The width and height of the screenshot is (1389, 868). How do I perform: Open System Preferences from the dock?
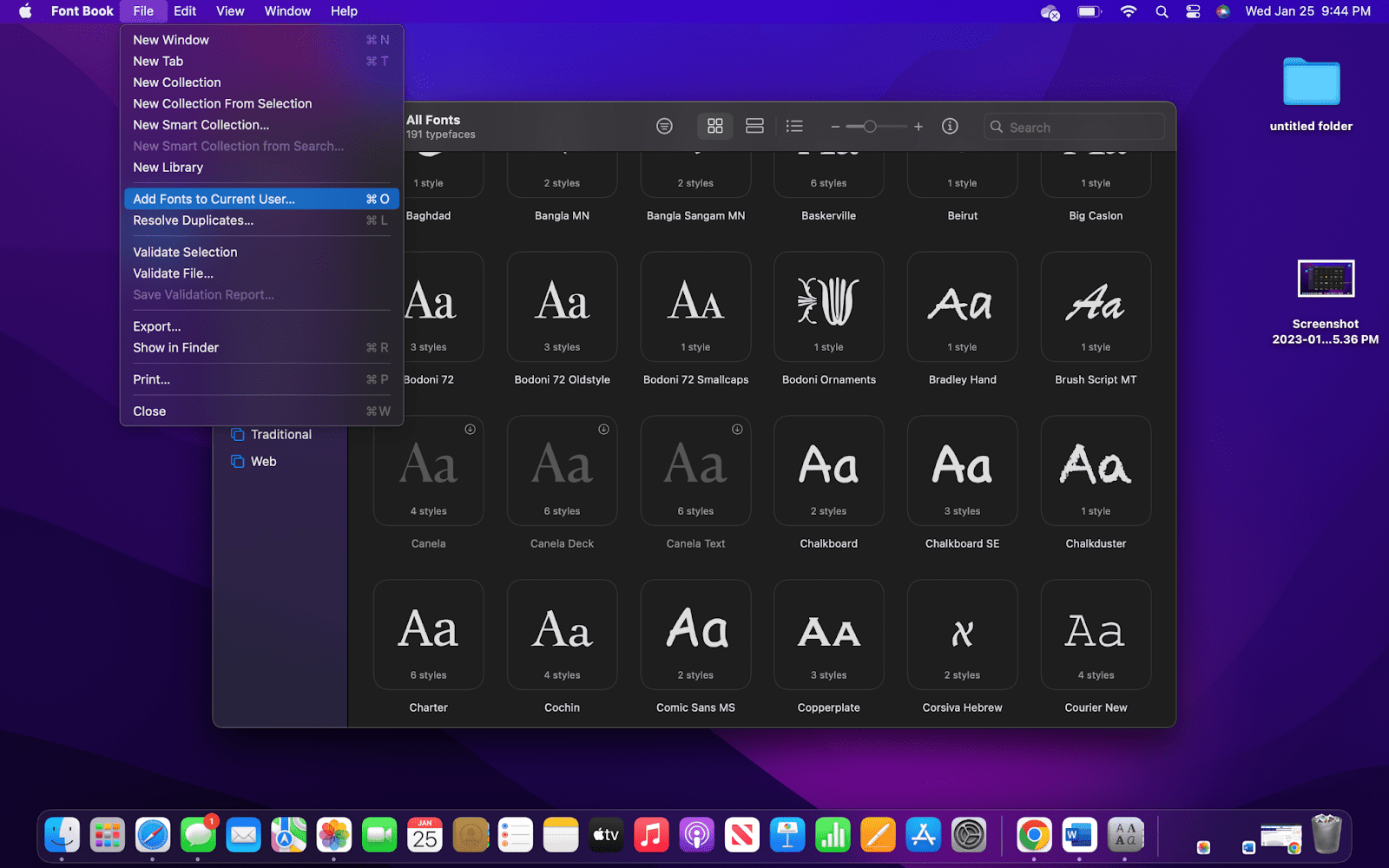coord(969,836)
